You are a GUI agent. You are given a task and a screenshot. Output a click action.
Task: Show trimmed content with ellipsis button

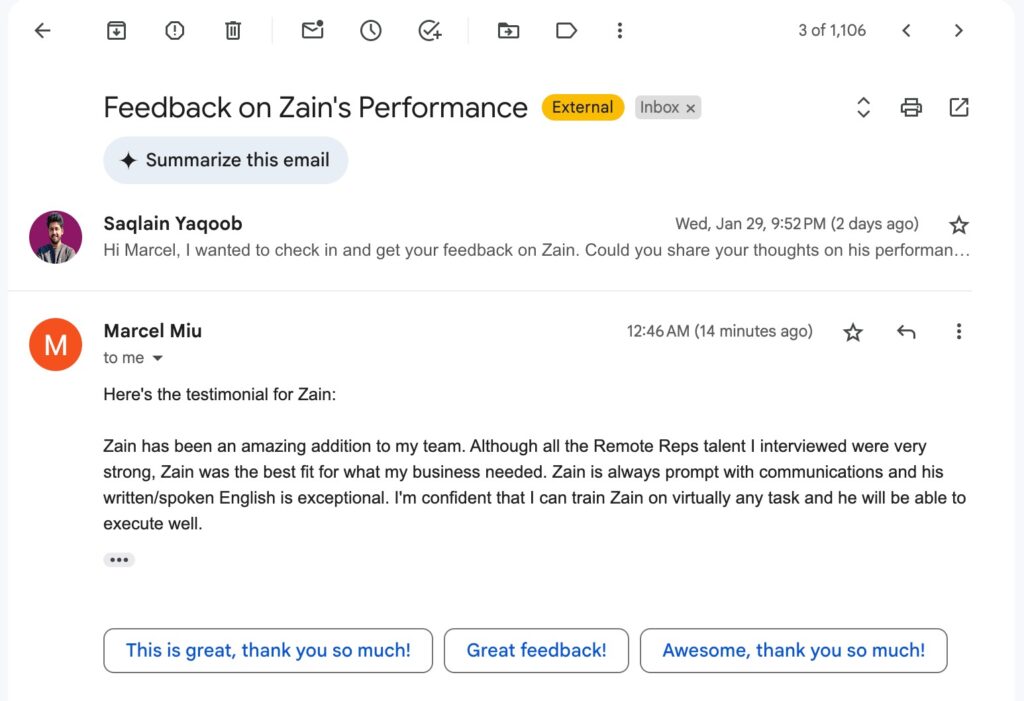(119, 560)
